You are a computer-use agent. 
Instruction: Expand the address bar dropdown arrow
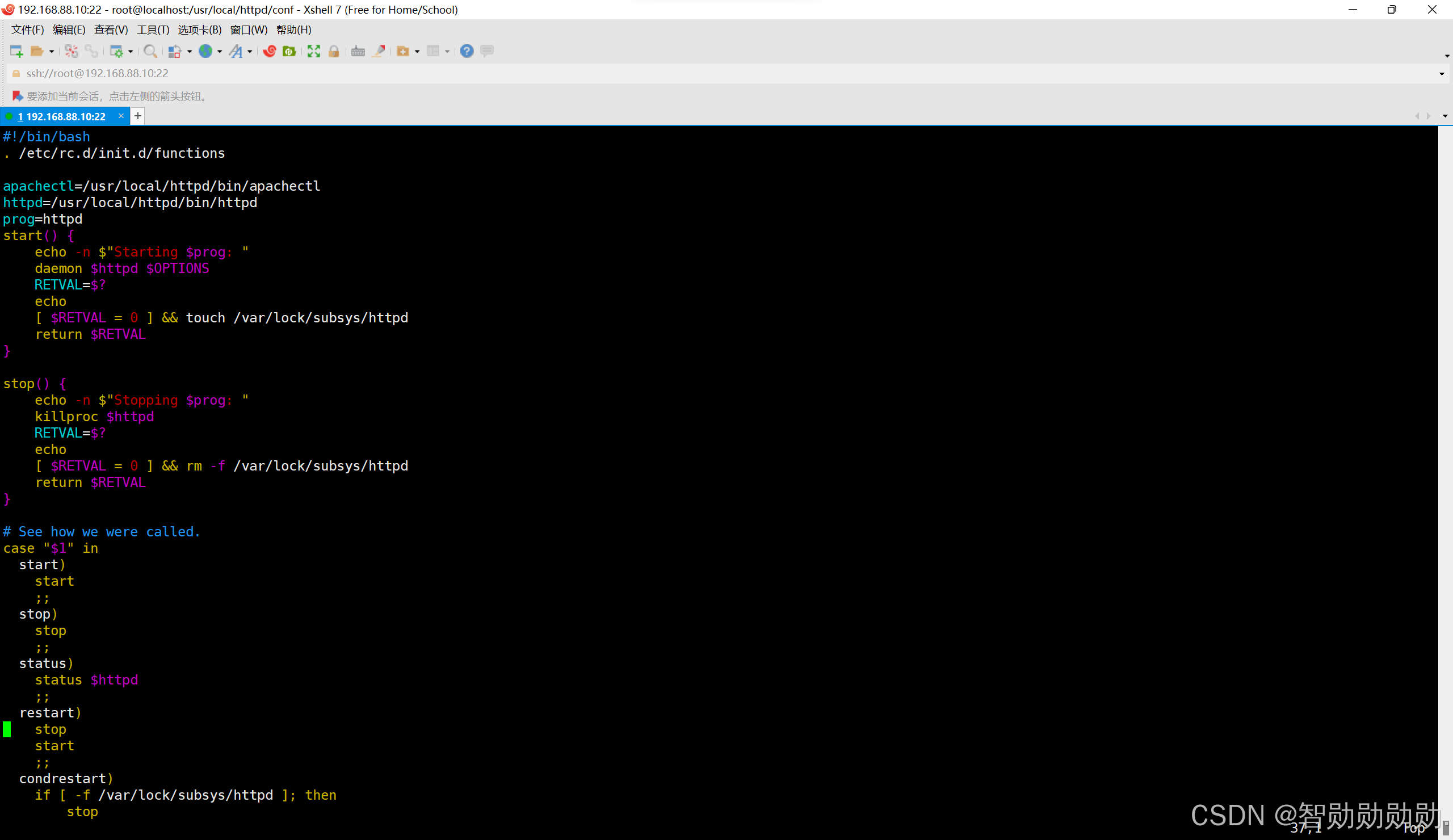pyautogui.click(x=1442, y=73)
